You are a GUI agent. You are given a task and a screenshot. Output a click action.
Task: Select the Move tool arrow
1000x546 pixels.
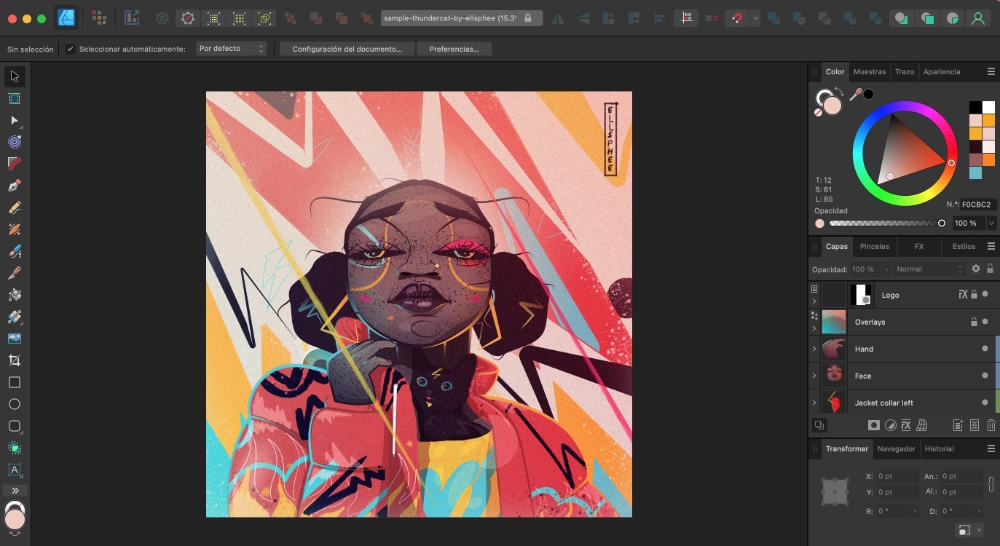pos(14,77)
